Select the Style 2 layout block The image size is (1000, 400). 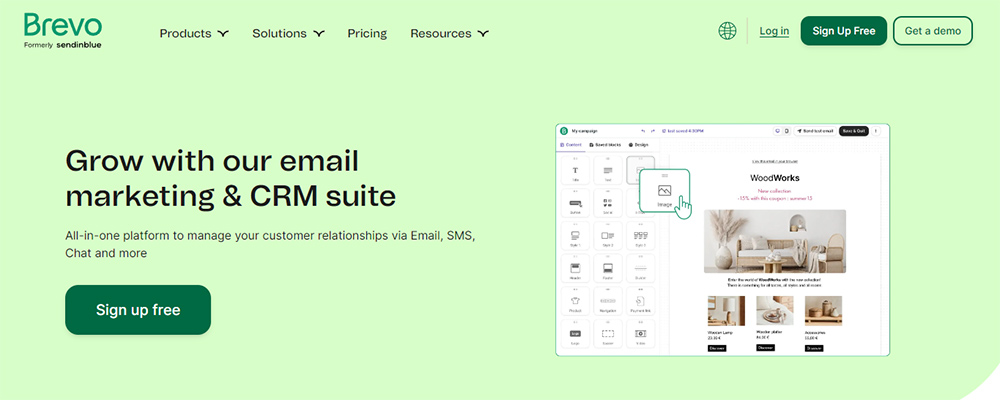608,237
